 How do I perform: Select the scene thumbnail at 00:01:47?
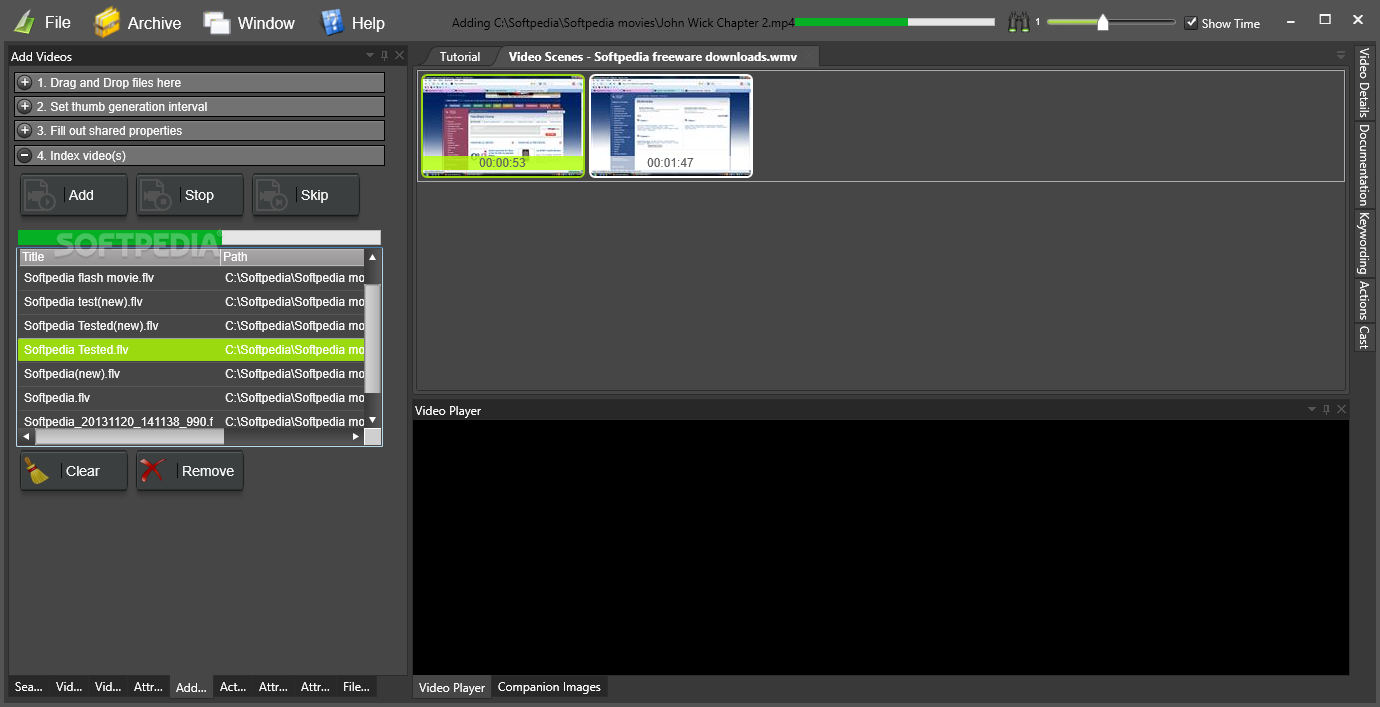click(670, 126)
